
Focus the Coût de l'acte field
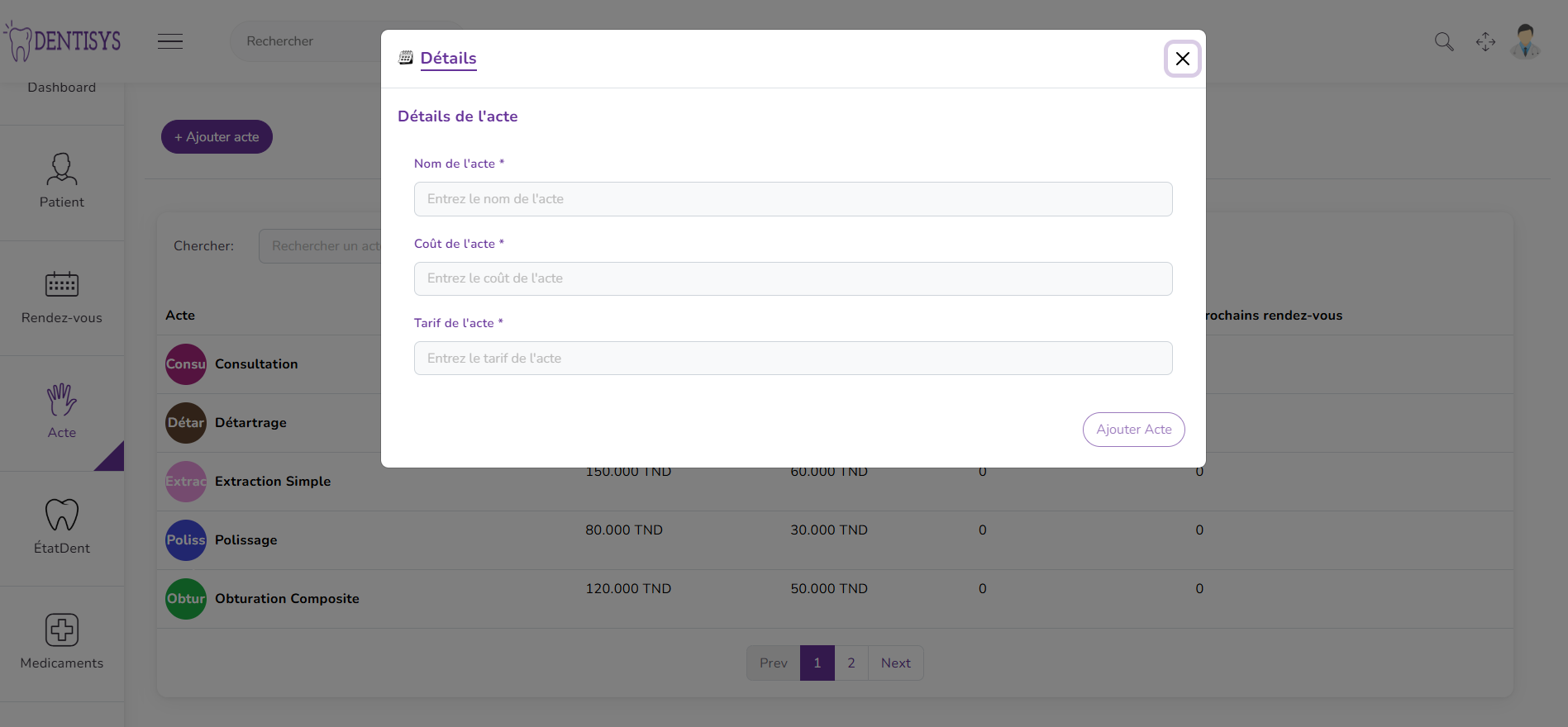[x=793, y=278]
